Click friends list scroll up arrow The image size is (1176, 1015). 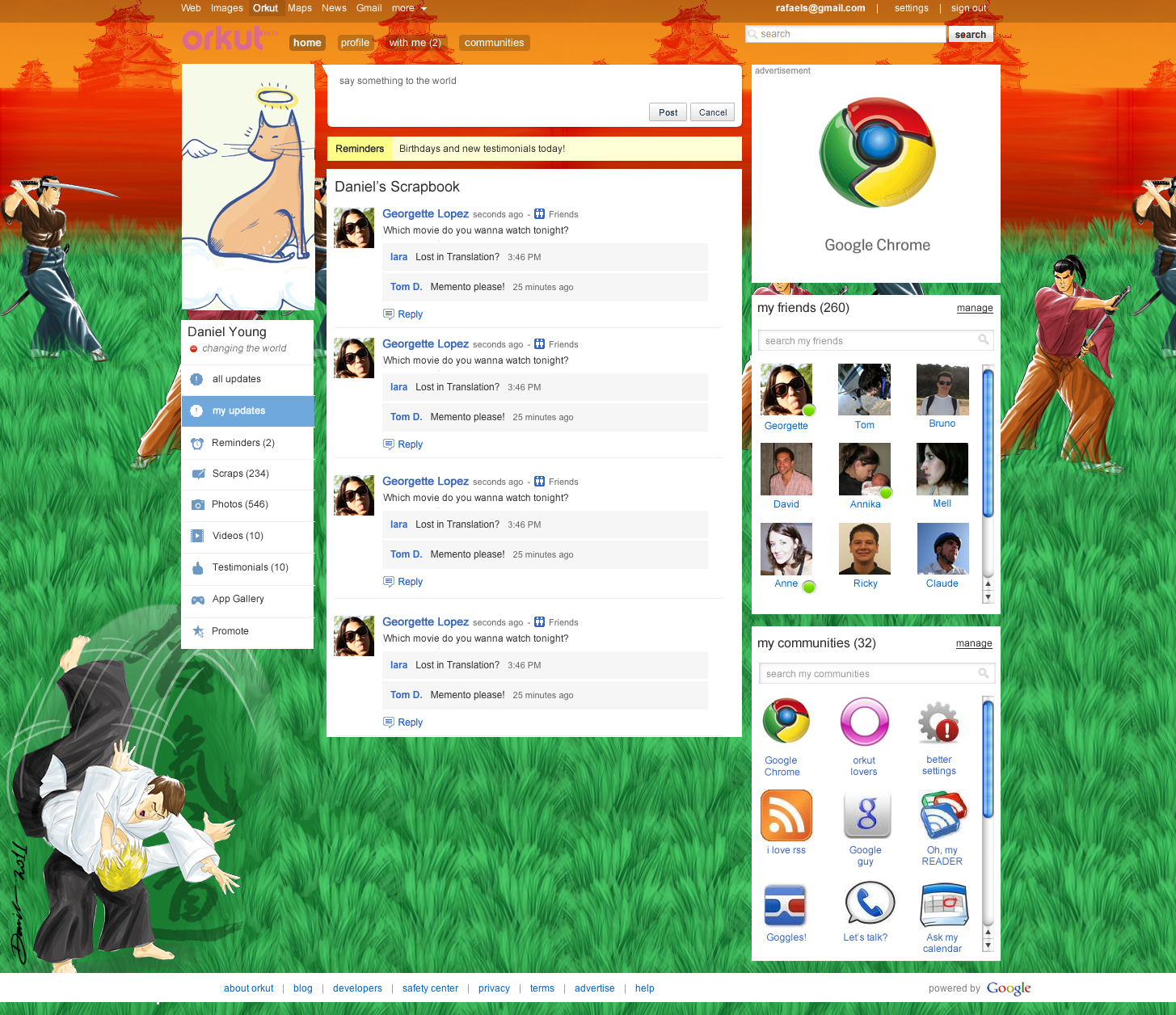coord(988,583)
